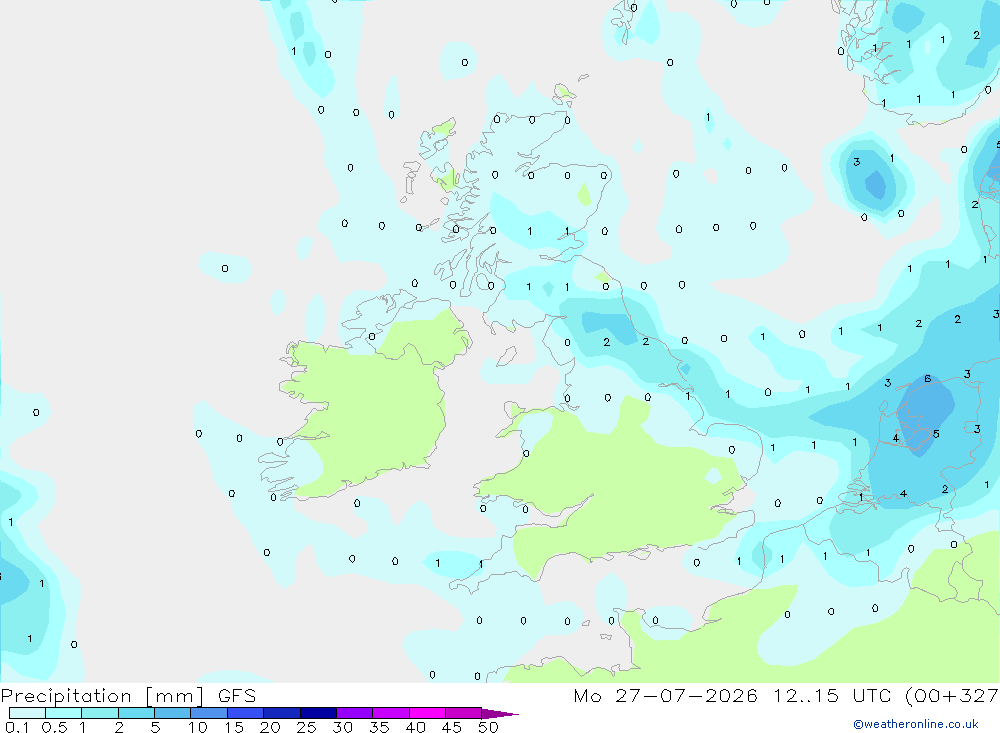Click the forecast offset '(00+327' text
The image size is (1000, 733).
pos(952,695)
